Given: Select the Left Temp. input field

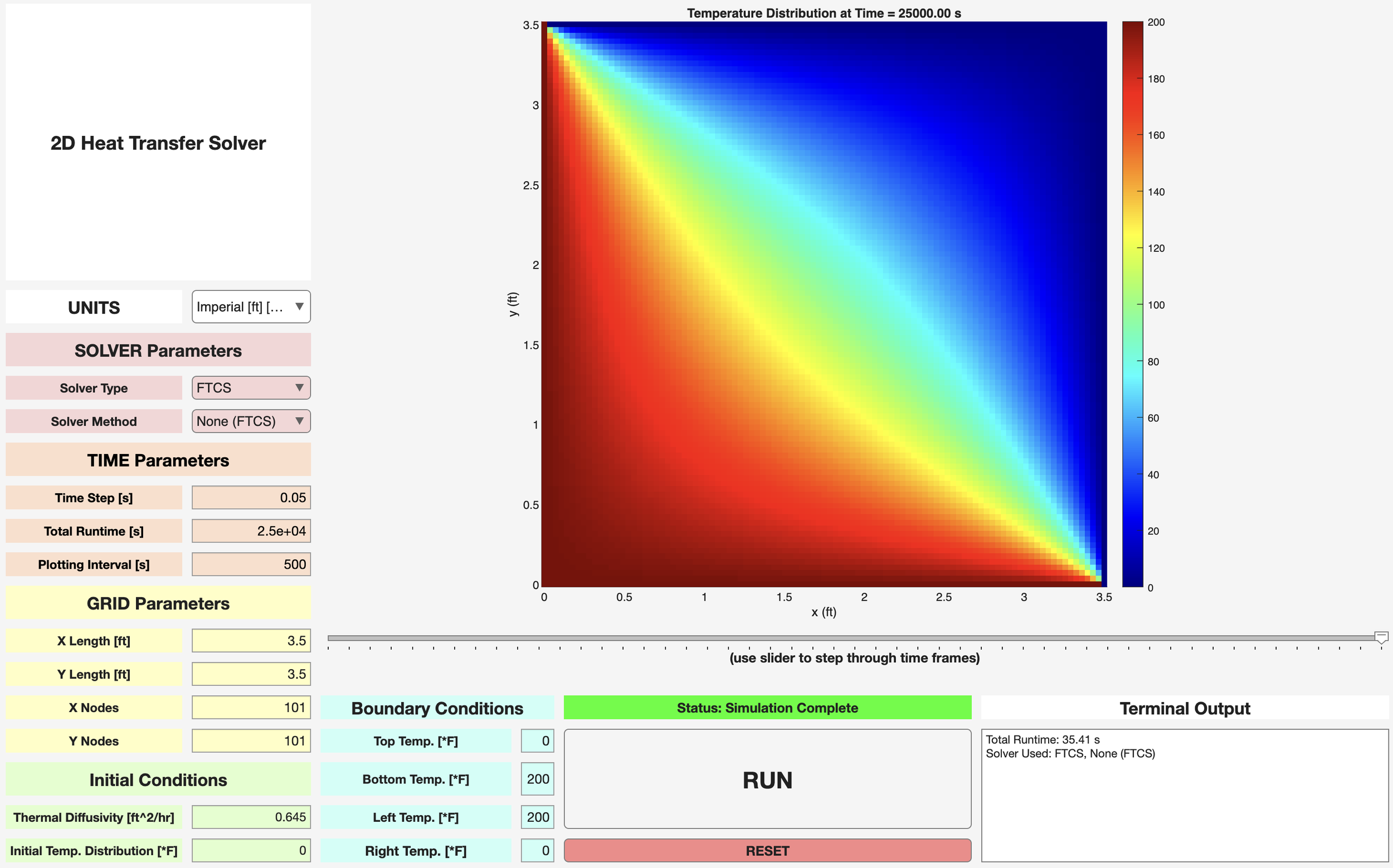Looking at the screenshot, I should 538,817.
